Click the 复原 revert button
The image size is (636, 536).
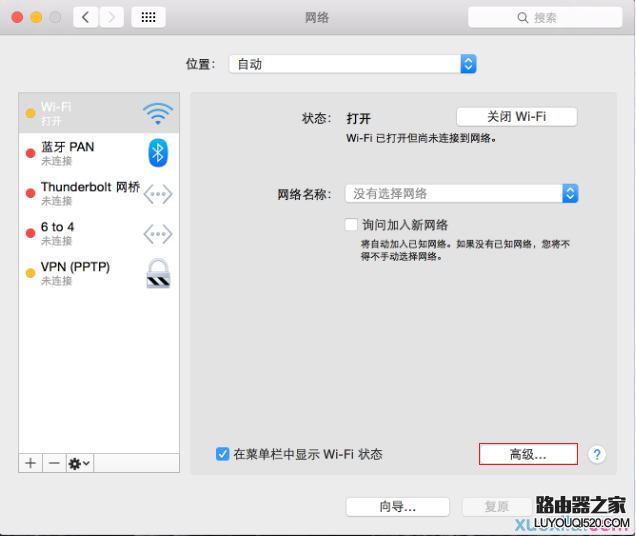(497, 507)
